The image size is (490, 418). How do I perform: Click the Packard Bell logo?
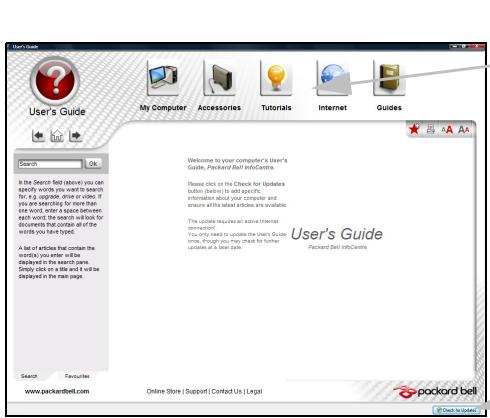tap(435, 392)
